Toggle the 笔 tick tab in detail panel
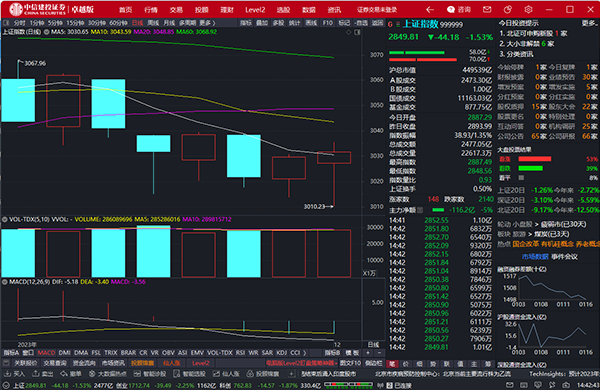600x390 pixels. 392,363
